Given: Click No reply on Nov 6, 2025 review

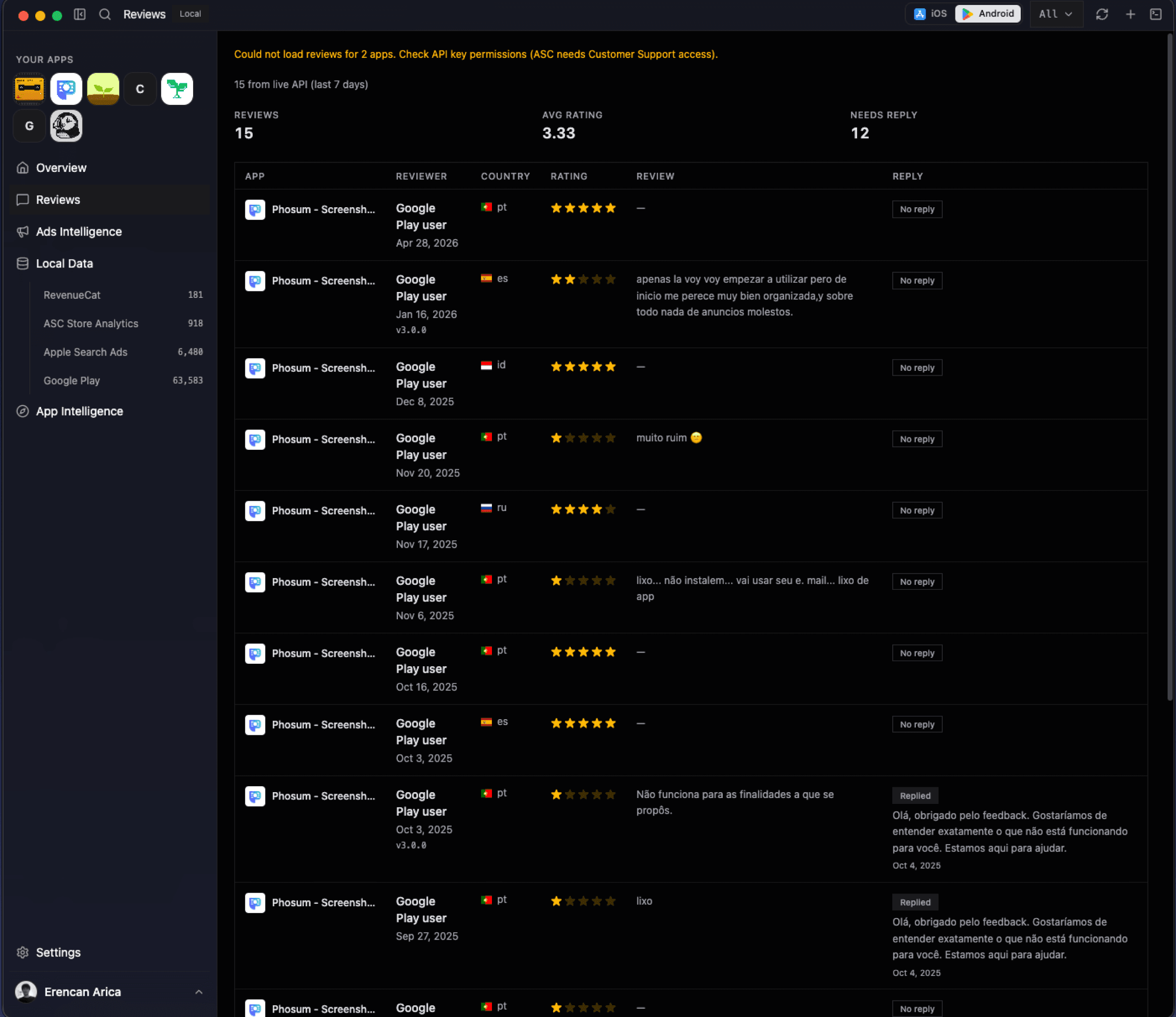Looking at the screenshot, I should tap(917, 581).
